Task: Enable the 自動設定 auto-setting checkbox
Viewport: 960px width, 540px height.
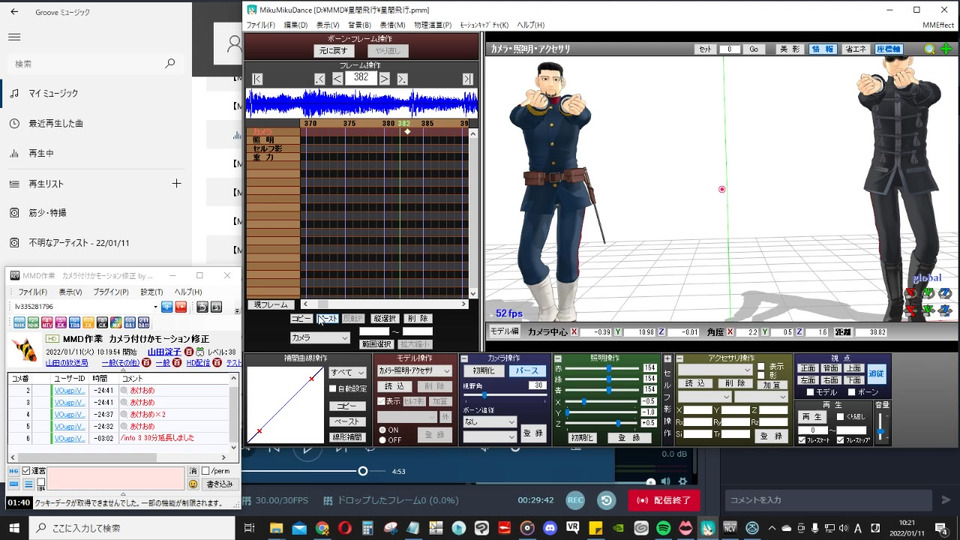Action: coord(333,389)
